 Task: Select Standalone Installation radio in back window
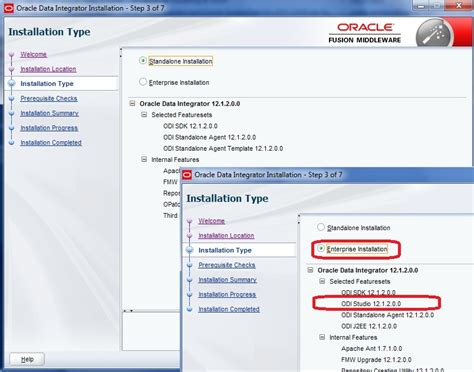(143, 61)
